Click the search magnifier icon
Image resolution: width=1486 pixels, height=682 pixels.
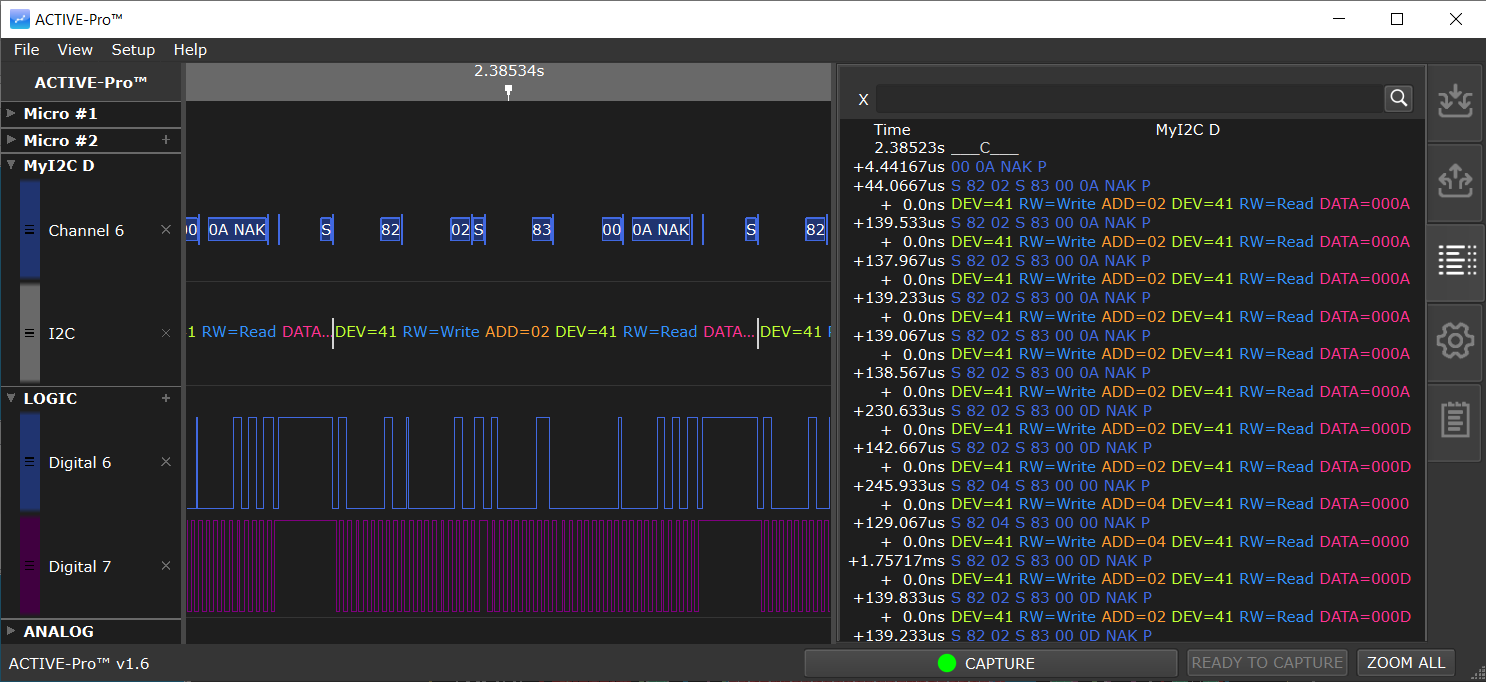point(1398,98)
